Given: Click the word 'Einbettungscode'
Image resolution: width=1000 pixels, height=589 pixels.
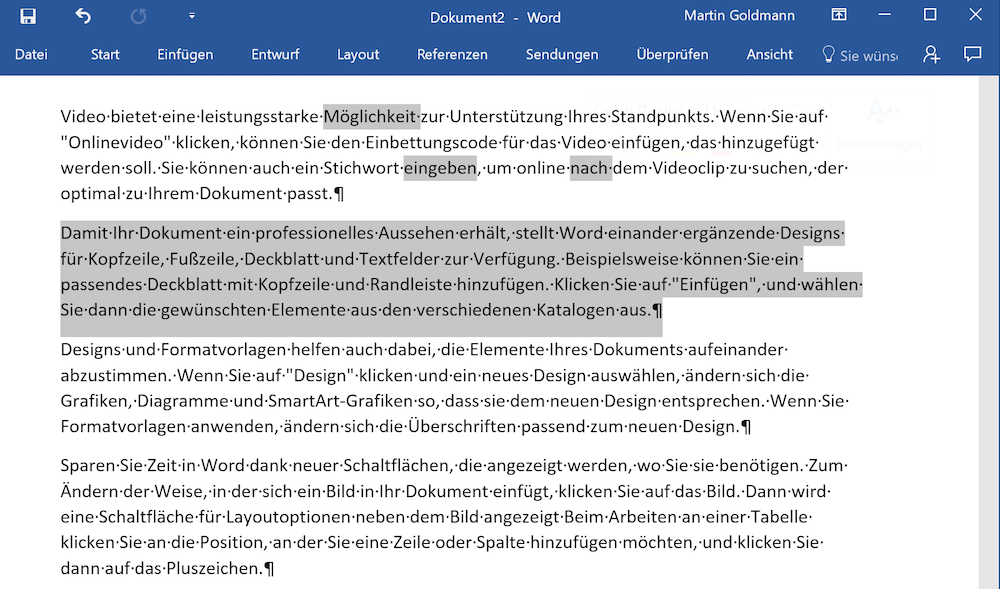Looking at the screenshot, I should (431, 142).
